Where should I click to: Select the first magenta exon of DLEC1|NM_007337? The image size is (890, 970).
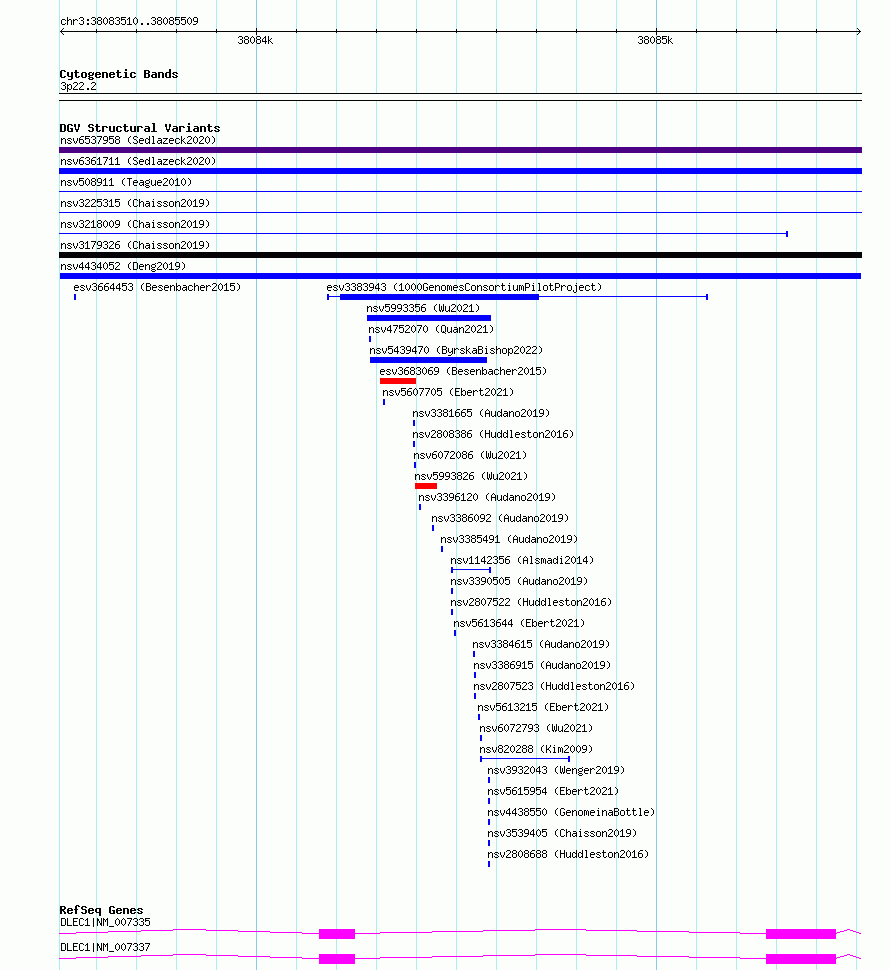[x=337, y=959]
